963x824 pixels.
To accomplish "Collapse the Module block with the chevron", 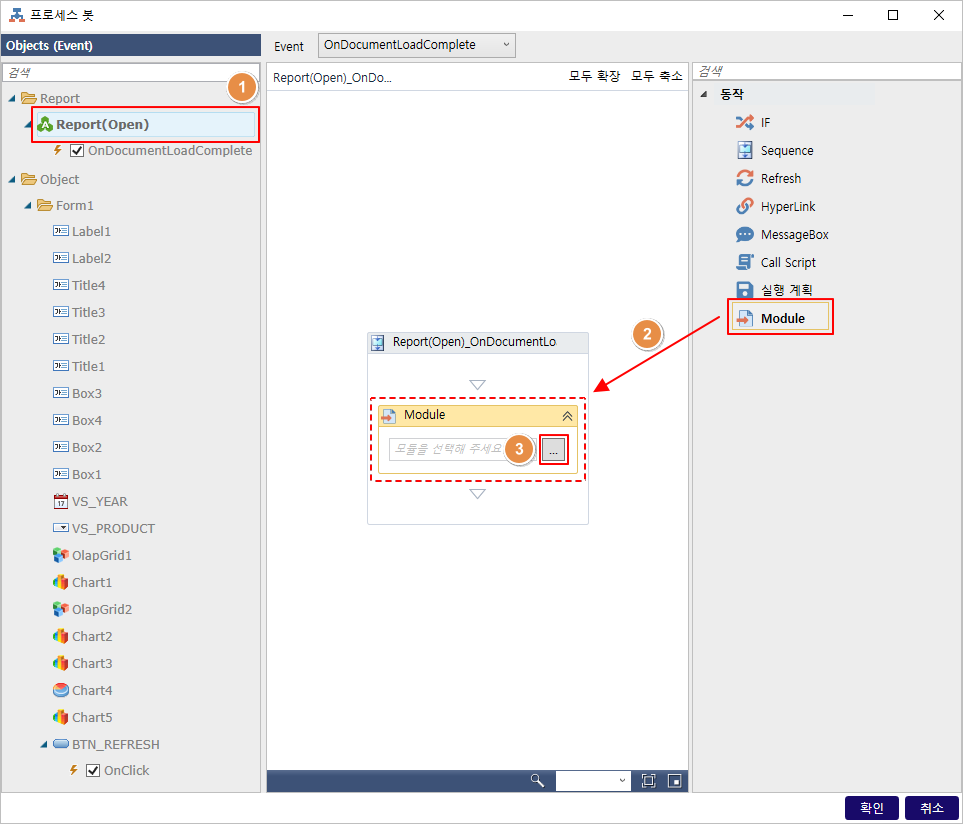I will 567,415.
